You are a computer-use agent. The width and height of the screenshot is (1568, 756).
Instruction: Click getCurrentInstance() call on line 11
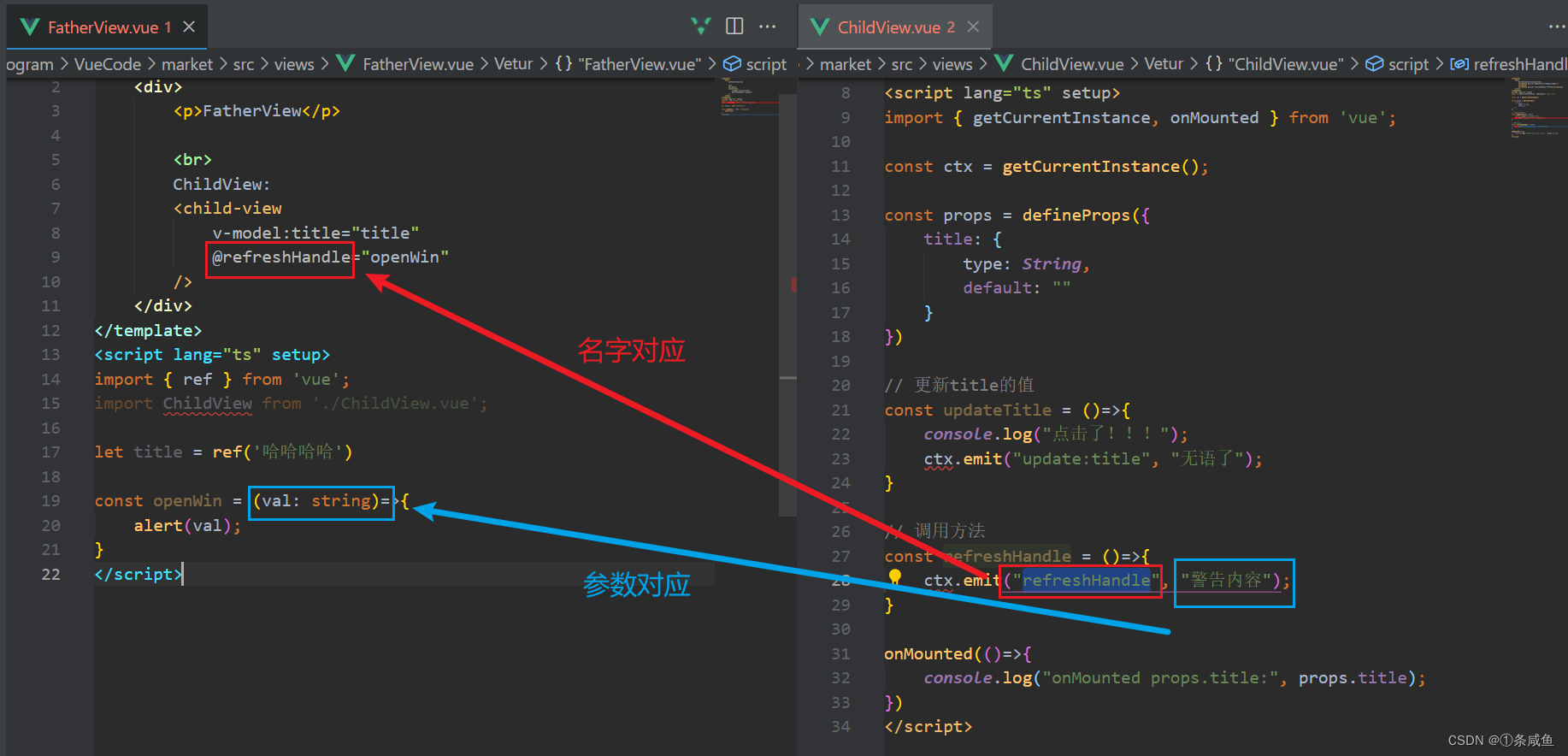pyautogui.click(x=1100, y=166)
